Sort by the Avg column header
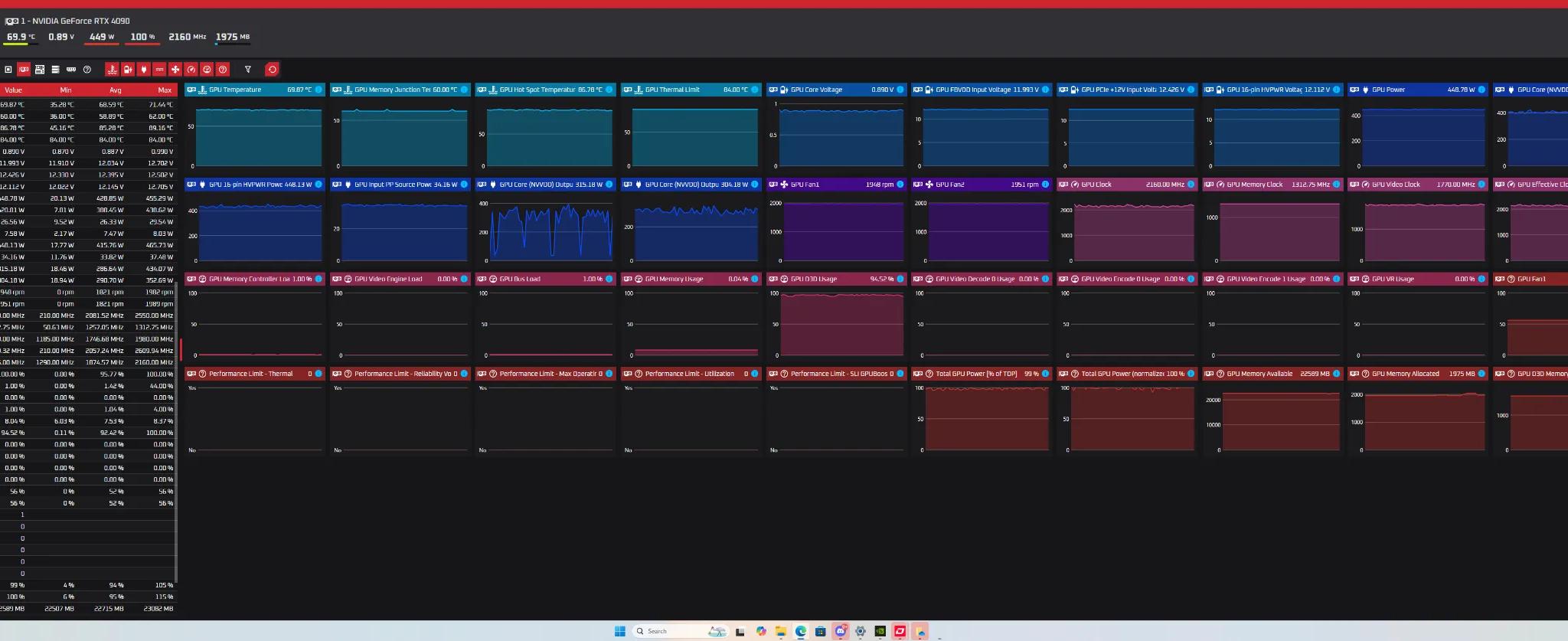 click(115, 90)
